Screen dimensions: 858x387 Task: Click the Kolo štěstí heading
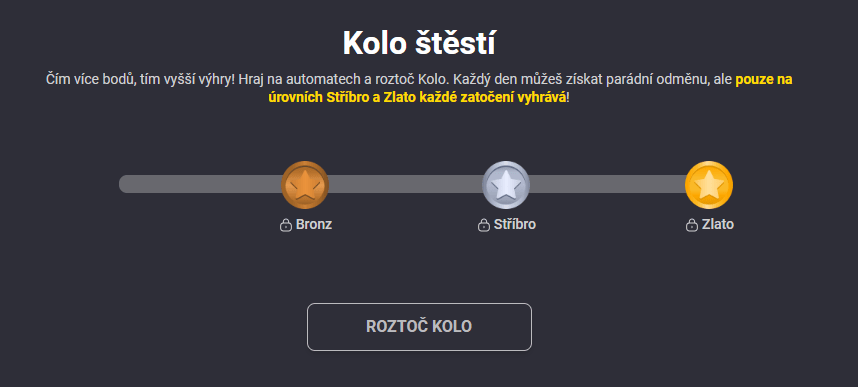(x=419, y=44)
